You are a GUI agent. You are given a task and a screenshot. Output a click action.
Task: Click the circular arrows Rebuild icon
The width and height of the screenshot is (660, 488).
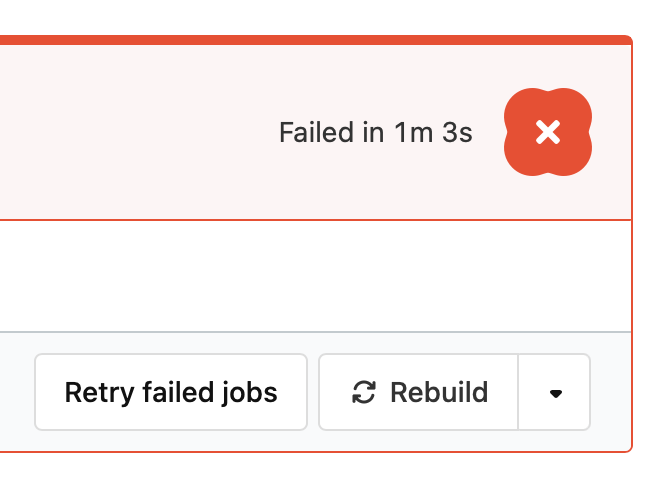(363, 392)
